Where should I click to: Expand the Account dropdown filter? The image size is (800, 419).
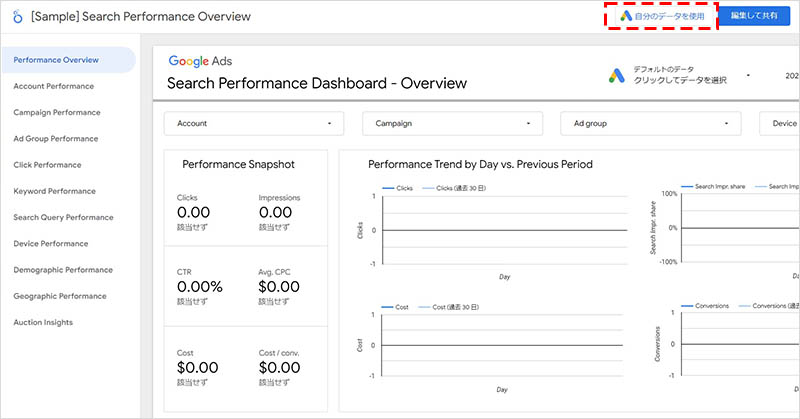point(253,123)
